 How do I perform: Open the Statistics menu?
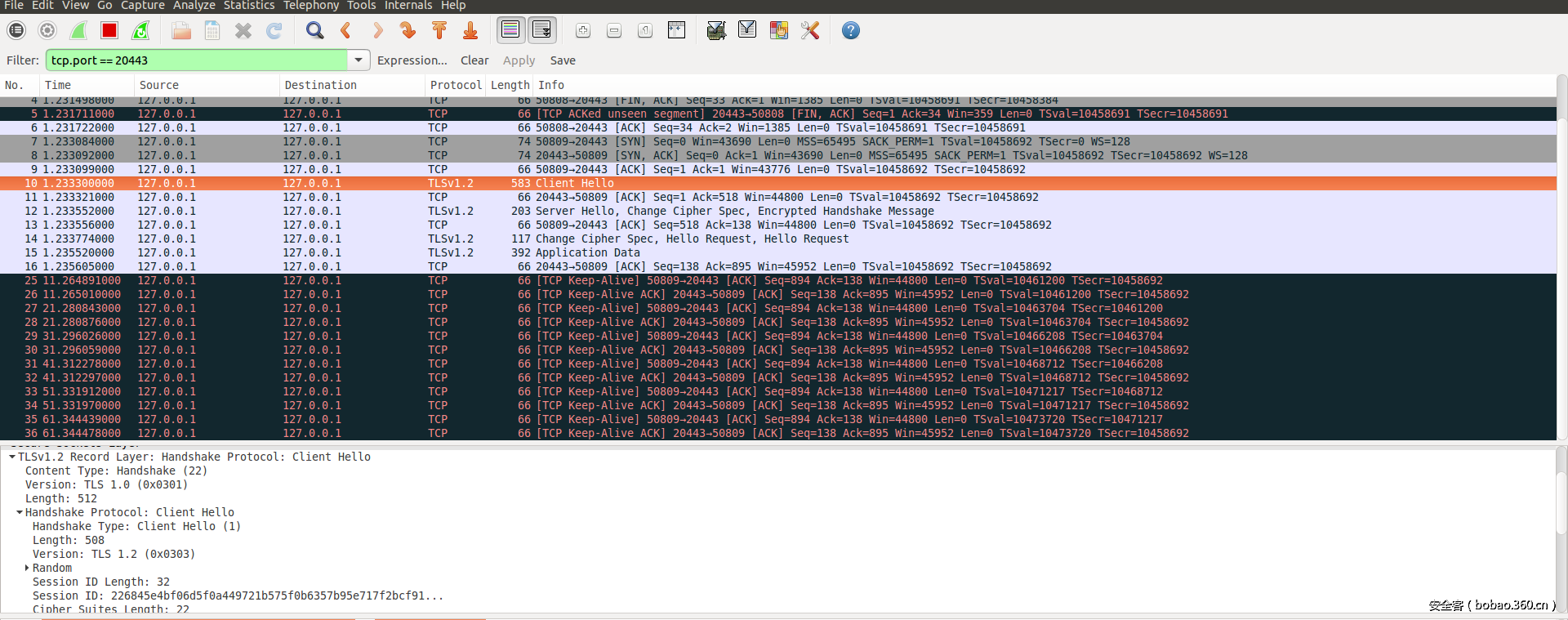249,6
